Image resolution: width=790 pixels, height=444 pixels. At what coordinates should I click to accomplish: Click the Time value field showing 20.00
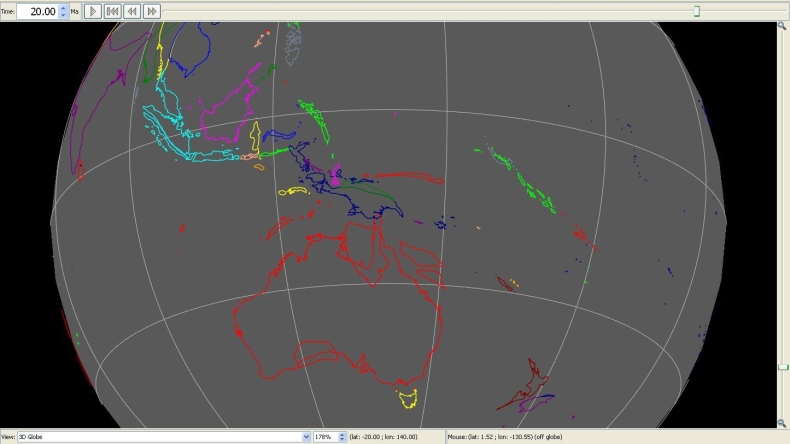tap(38, 11)
